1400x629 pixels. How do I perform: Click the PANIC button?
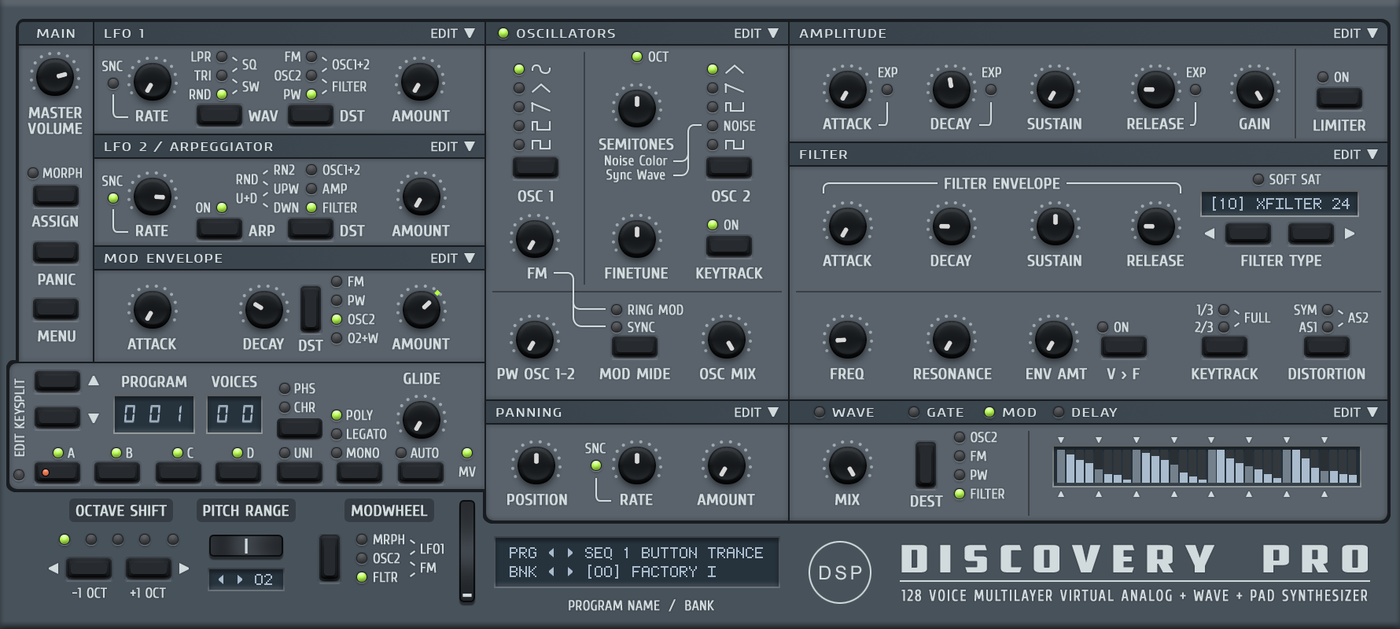click(56, 251)
